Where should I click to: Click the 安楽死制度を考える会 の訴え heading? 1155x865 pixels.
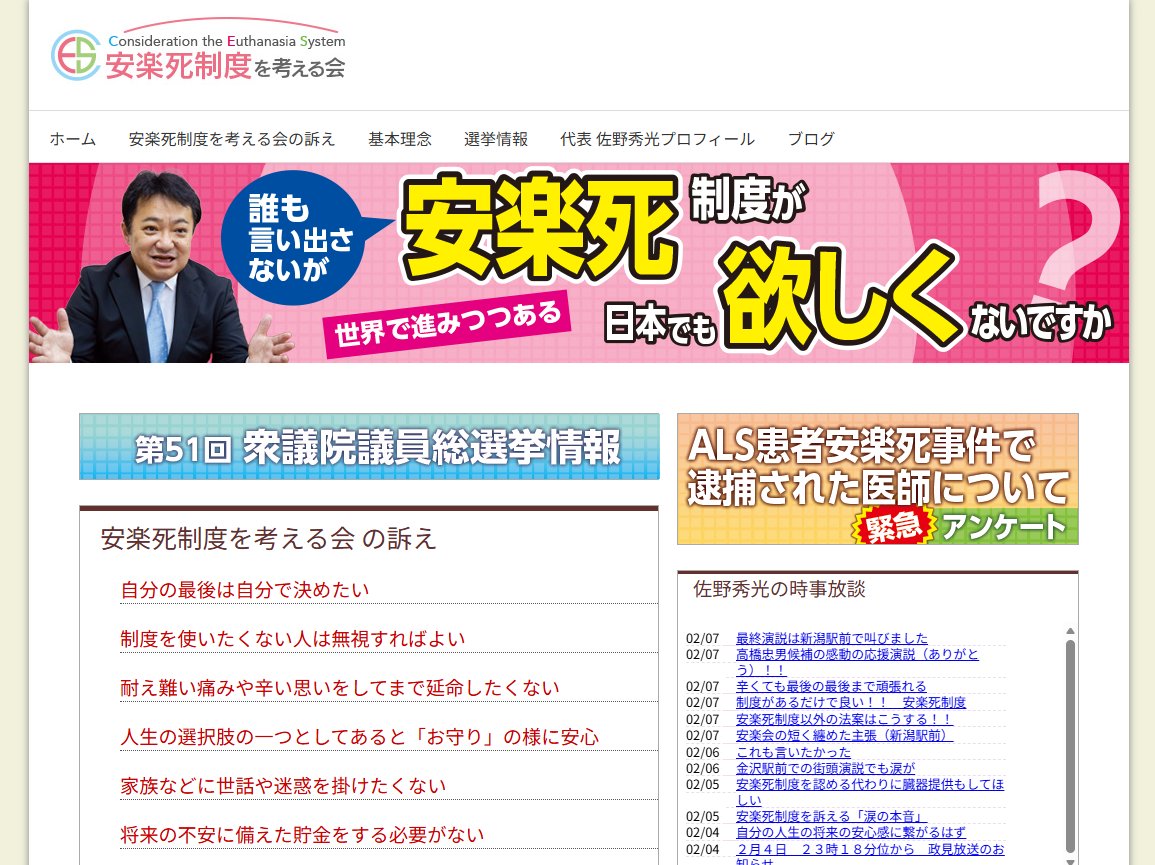point(268,539)
